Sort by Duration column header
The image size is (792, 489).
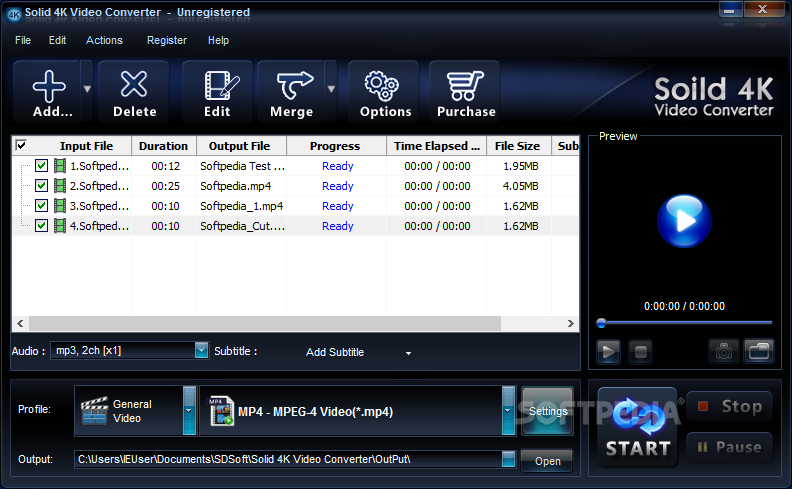pyautogui.click(x=164, y=146)
